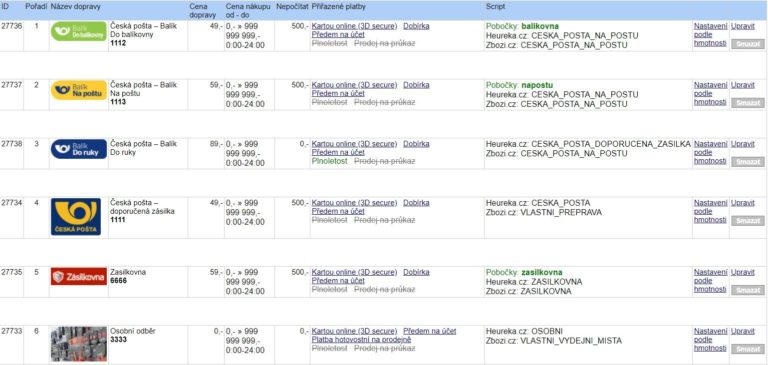The height and width of the screenshot is (365, 768).
Task: Open Upravit for Balík Do balíkovny row
Action: [x=743, y=26]
